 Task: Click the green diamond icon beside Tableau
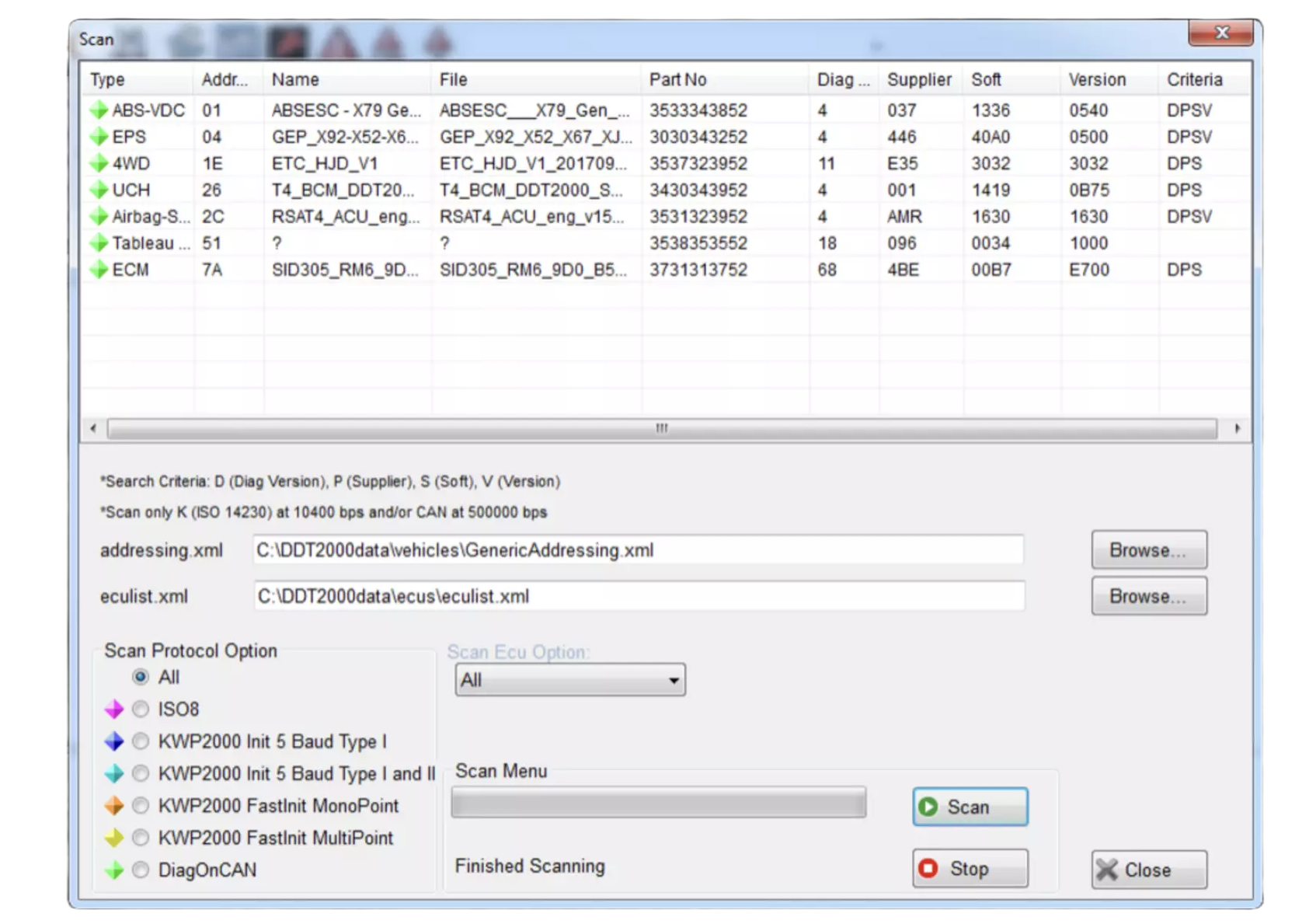tap(99, 242)
